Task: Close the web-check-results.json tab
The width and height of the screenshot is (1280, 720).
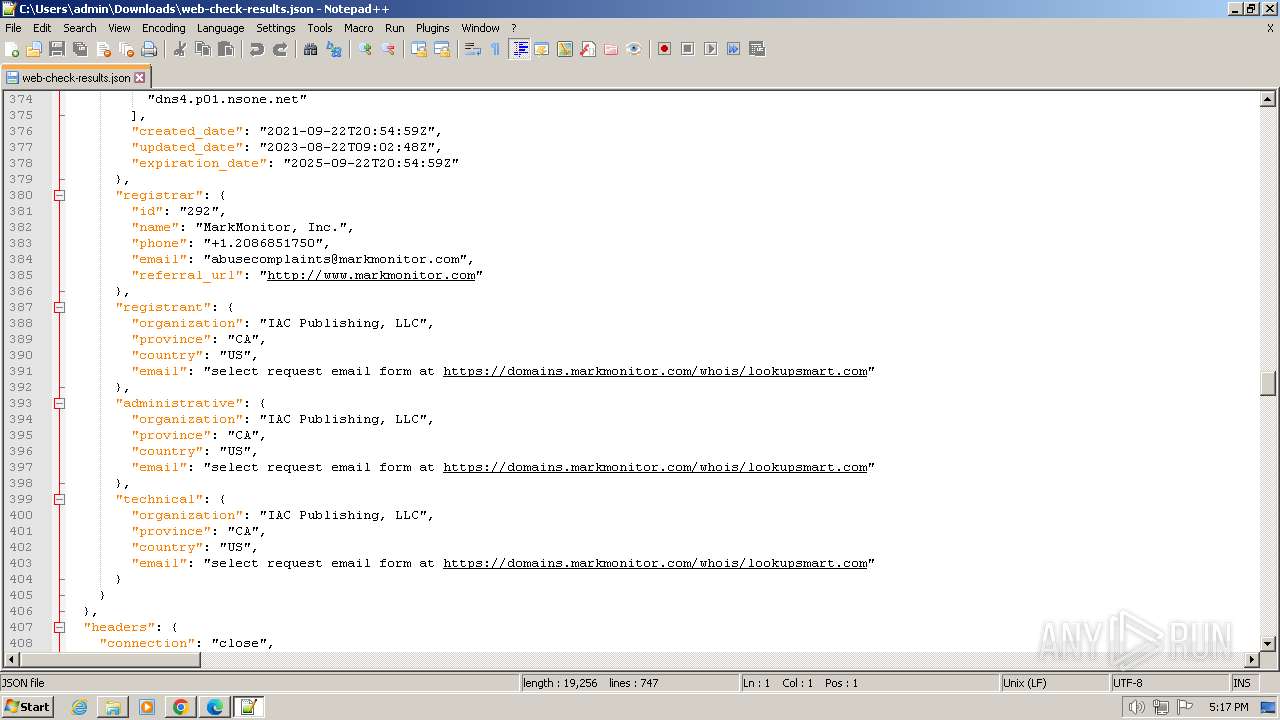Action: click(x=140, y=77)
